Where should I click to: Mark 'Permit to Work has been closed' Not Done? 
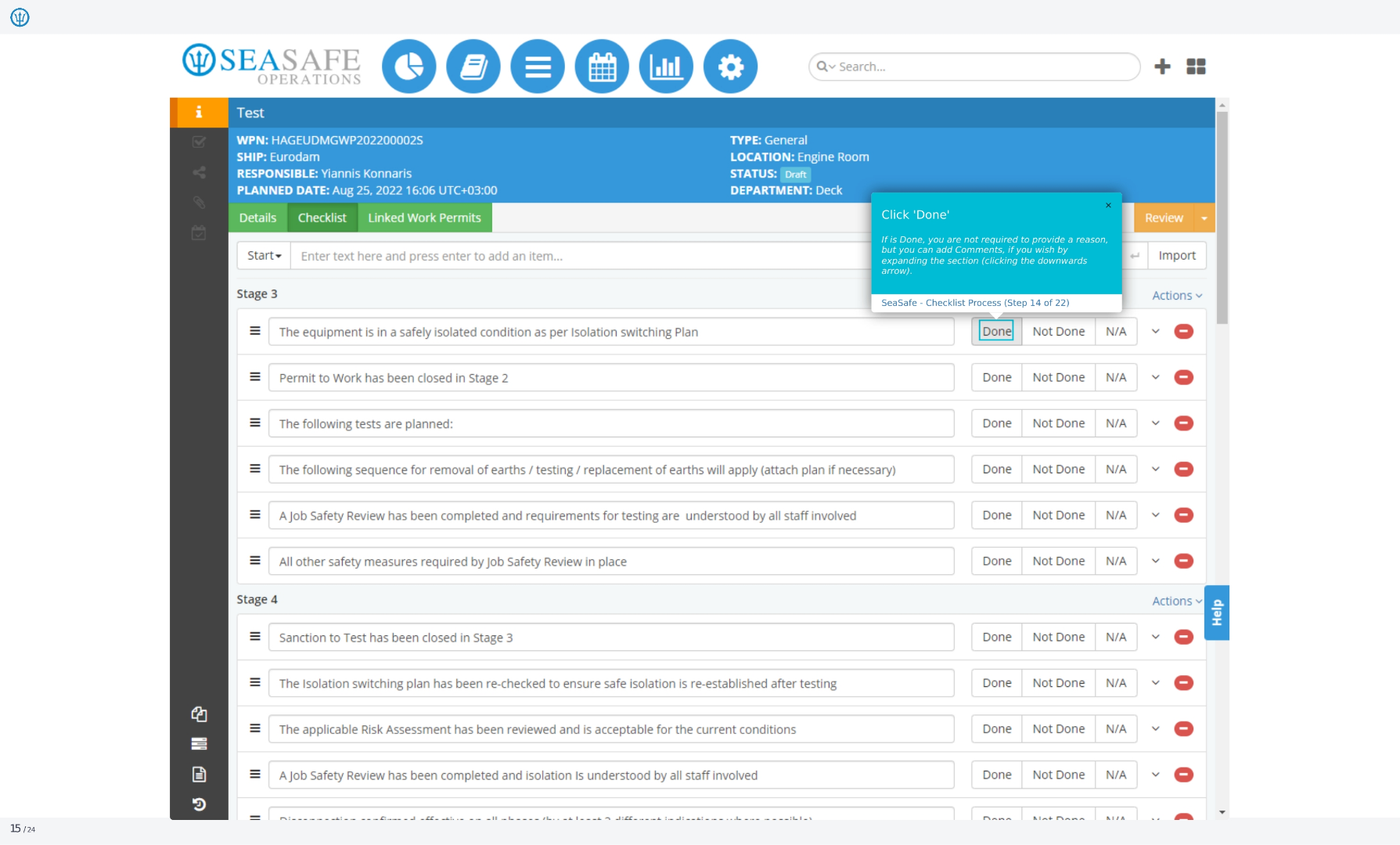coord(1059,377)
